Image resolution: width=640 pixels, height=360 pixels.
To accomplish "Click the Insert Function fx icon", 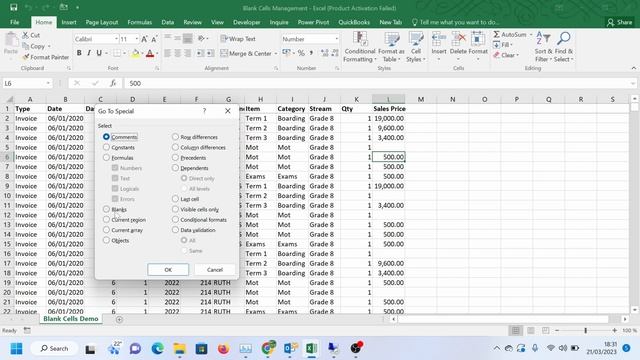I will point(113,83).
